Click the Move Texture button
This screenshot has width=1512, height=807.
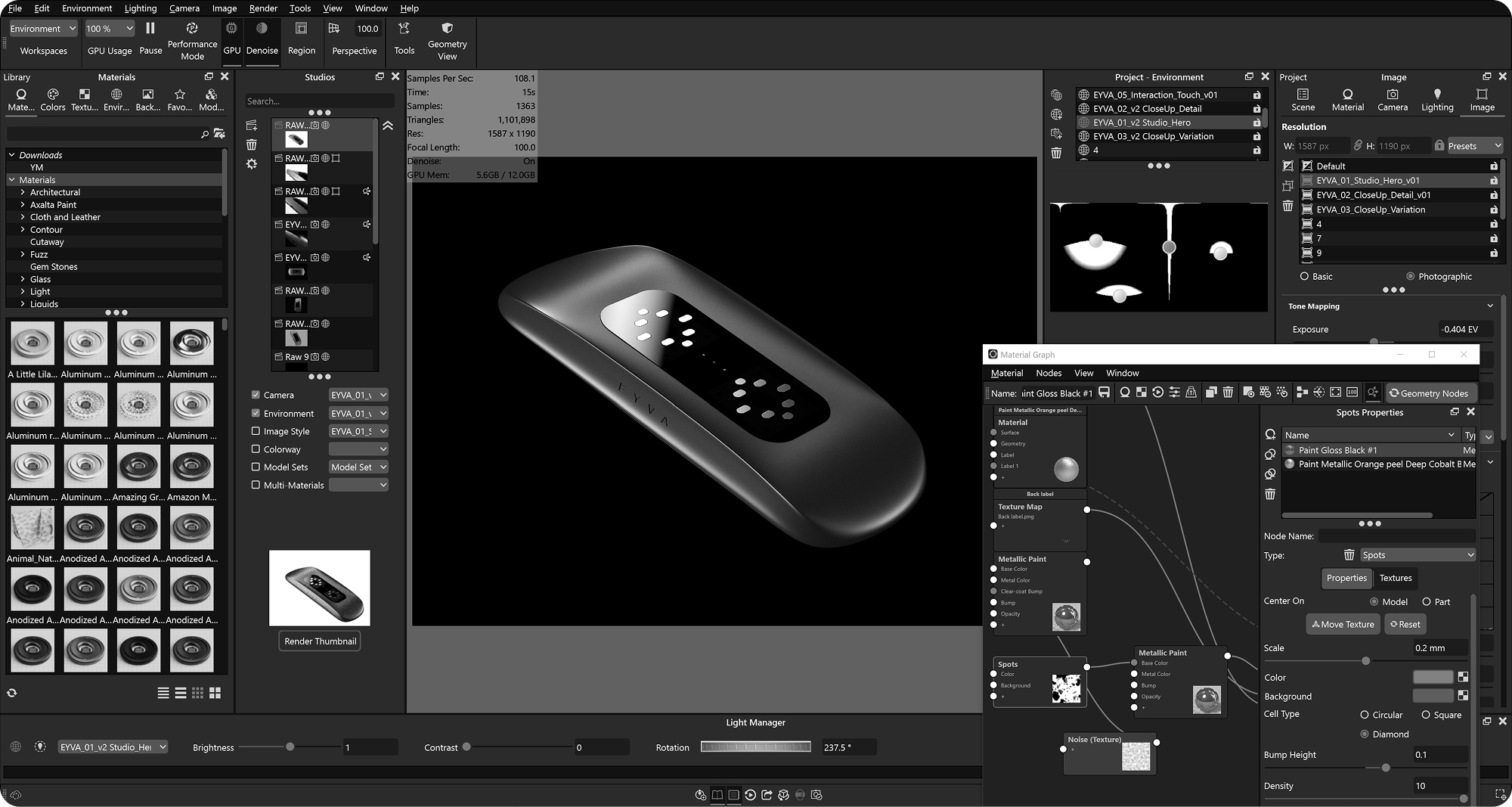1343,624
